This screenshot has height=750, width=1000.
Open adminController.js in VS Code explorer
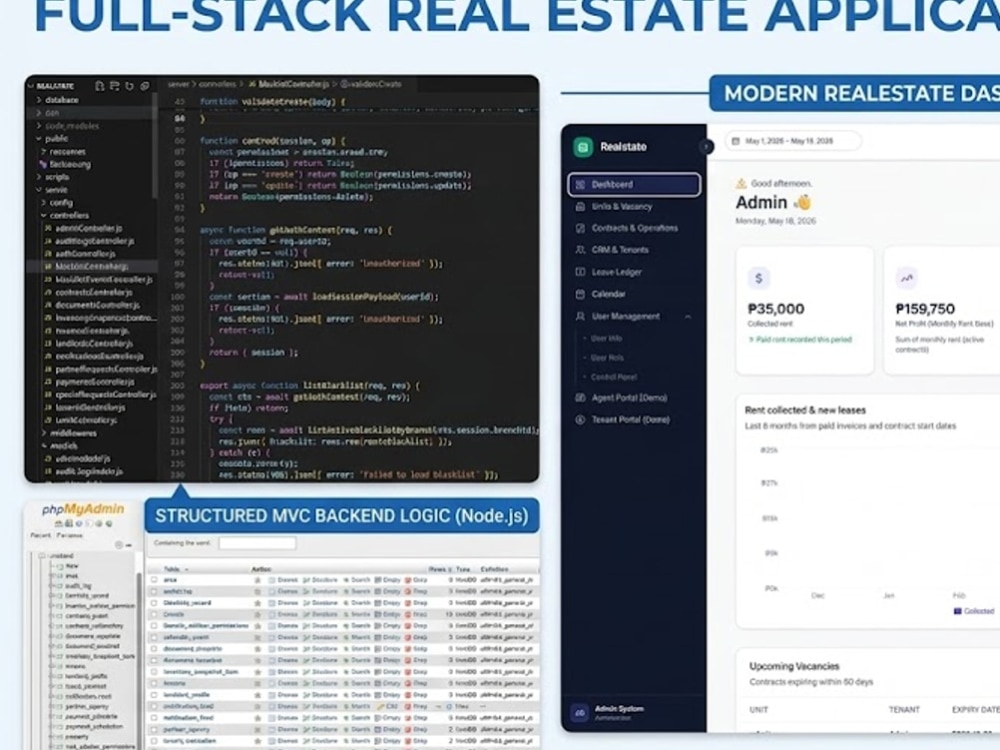[88, 228]
